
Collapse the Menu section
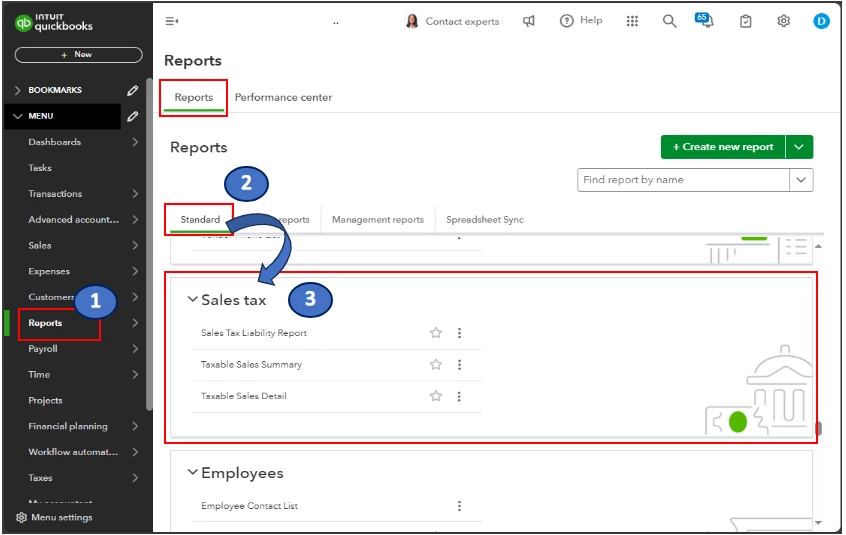(x=17, y=116)
